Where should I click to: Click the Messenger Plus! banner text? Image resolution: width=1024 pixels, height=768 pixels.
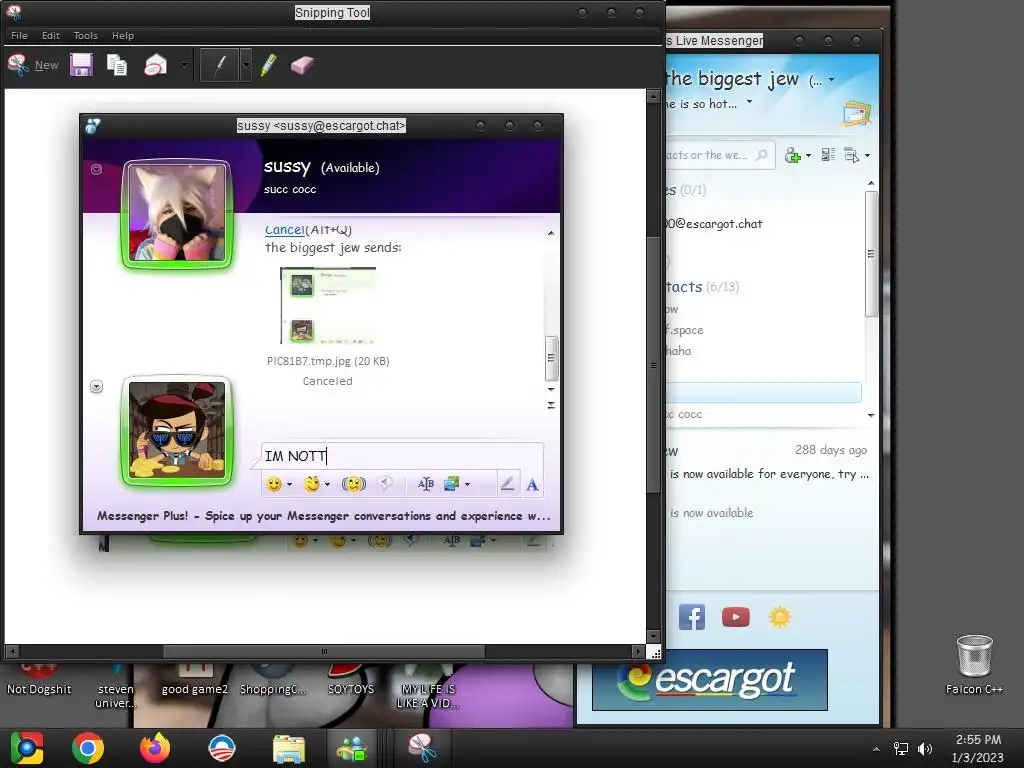(x=324, y=516)
